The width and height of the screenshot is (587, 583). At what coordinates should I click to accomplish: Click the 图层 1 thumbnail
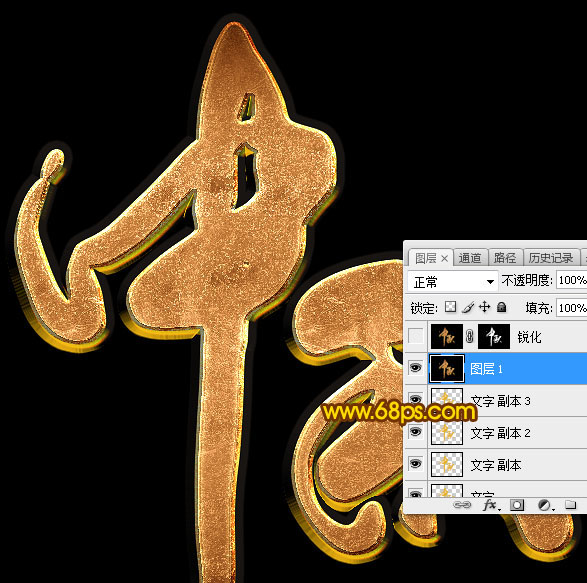pyautogui.click(x=447, y=368)
